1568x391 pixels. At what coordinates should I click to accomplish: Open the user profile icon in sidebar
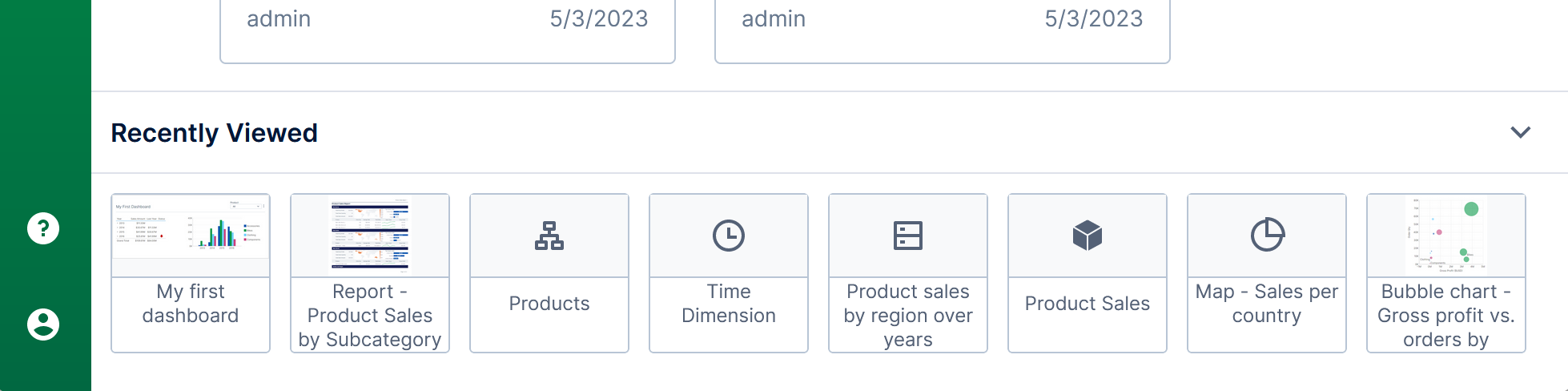coord(43,324)
